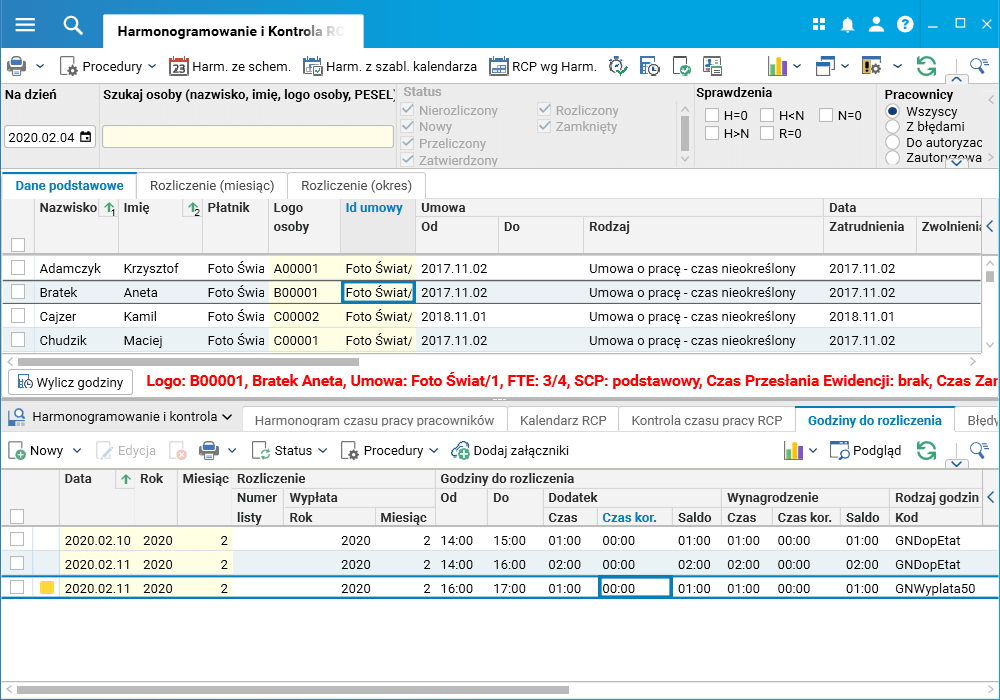Click calendar icon in Na dzień field
The width and height of the screenshot is (1000, 700).
(85, 136)
